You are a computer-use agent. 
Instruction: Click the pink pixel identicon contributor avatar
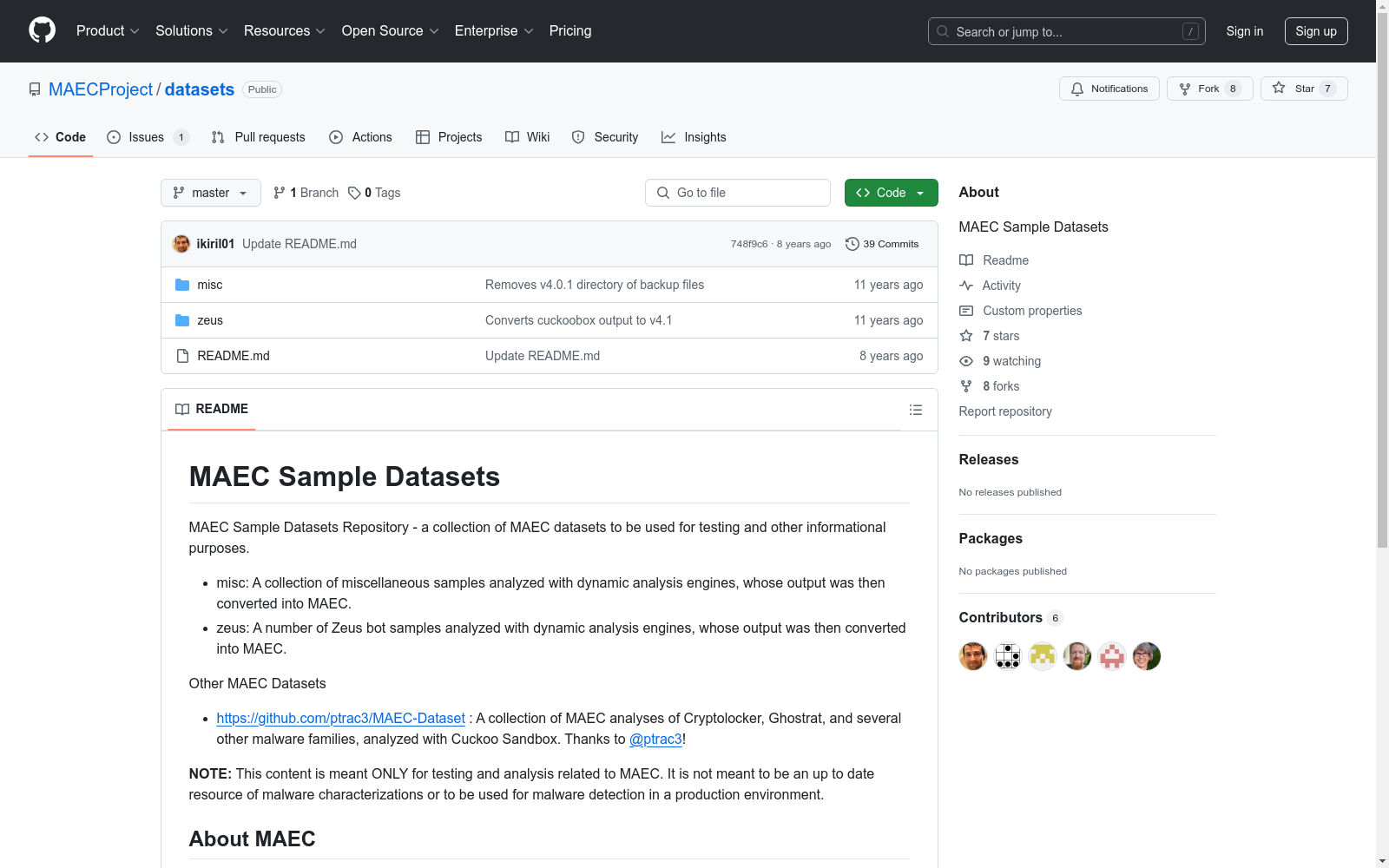tap(1112, 656)
